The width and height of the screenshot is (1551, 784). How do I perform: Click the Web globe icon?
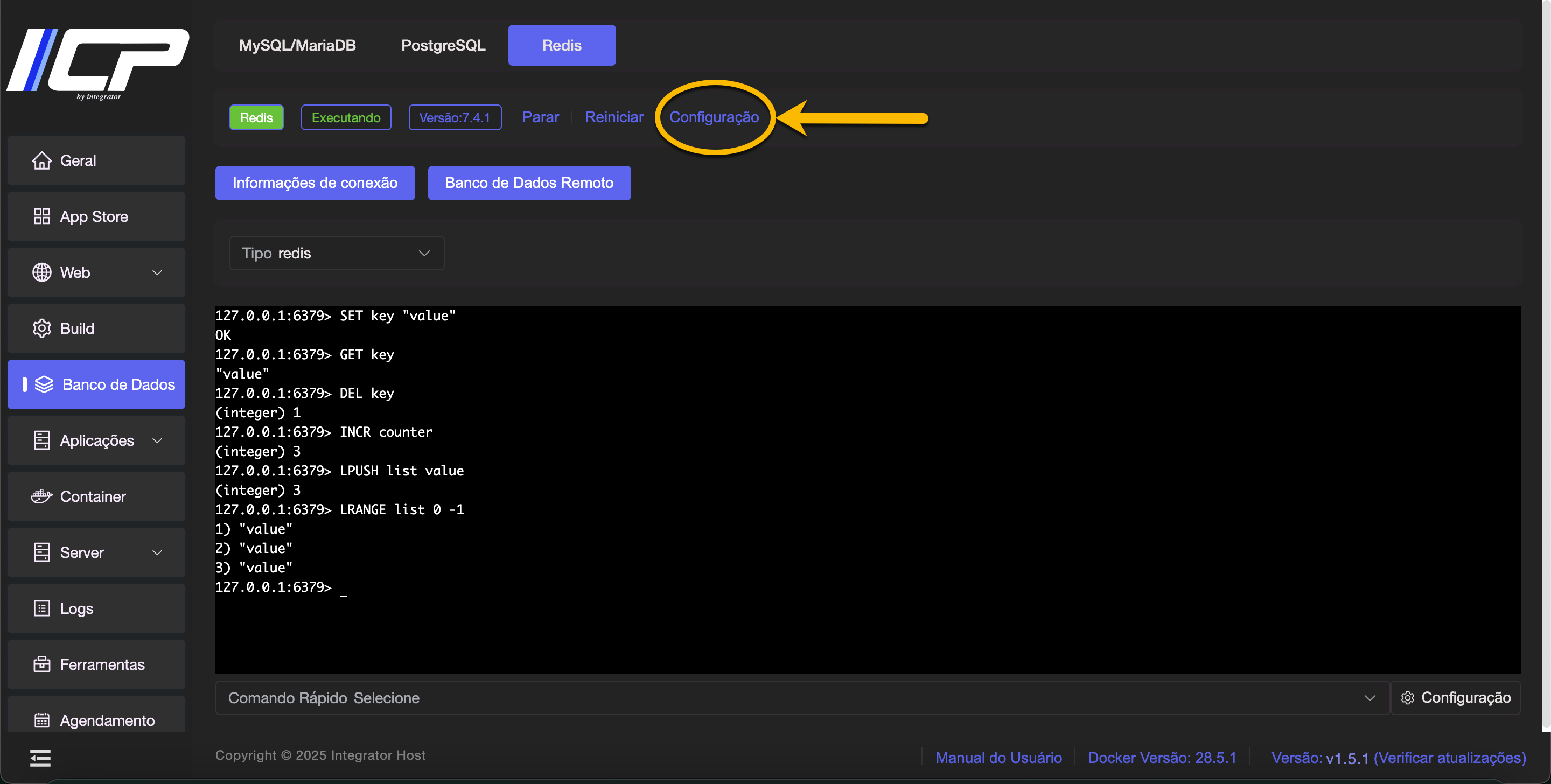pos(41,273)
